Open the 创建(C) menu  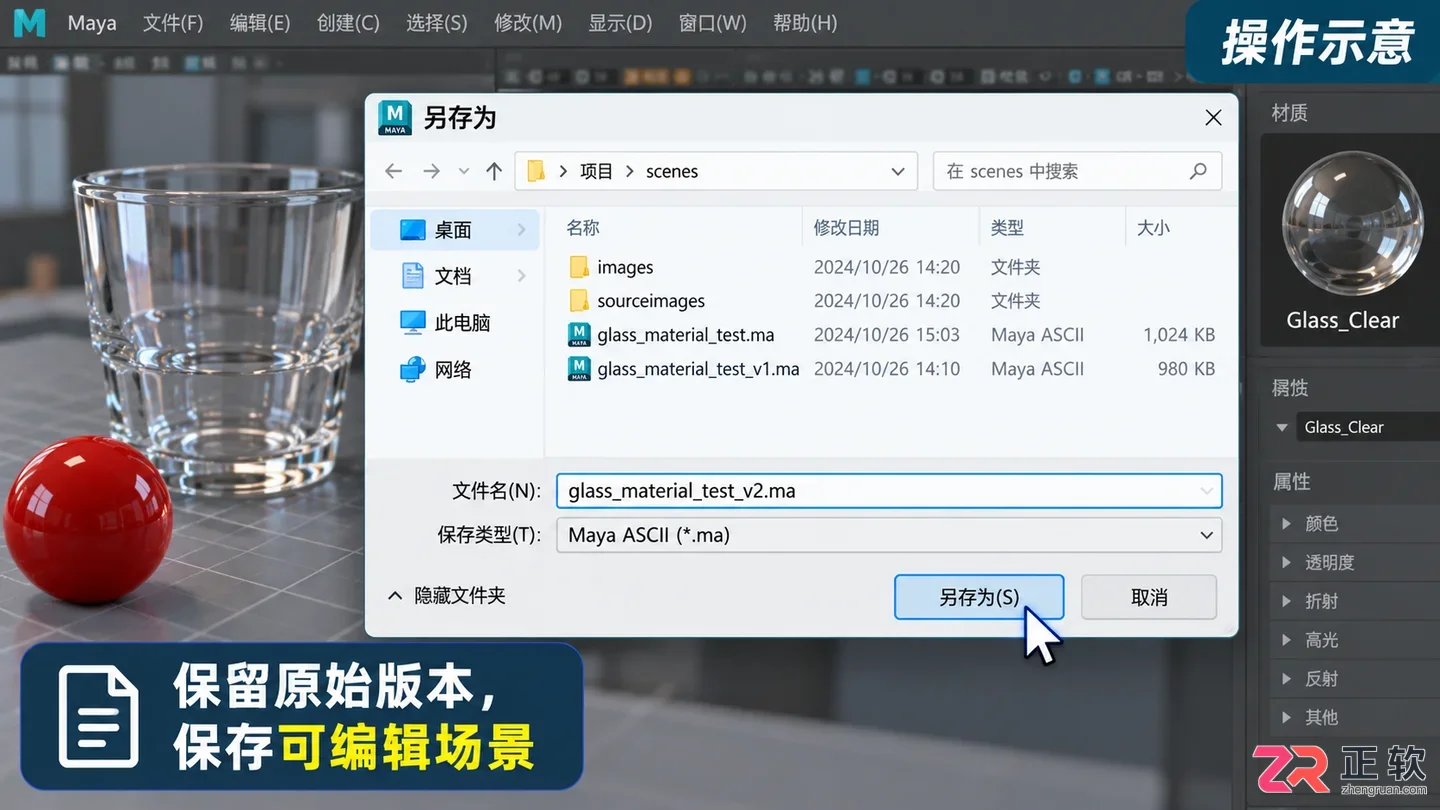coord(348,23)
